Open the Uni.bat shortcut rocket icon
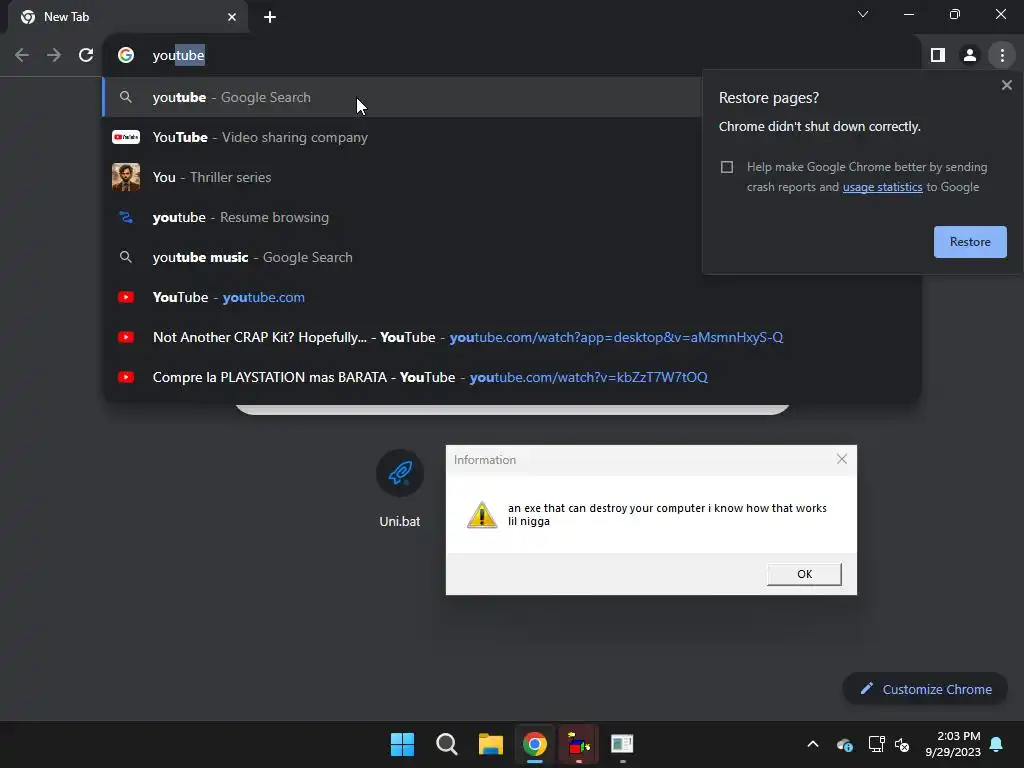The width and height of the screenshot is (1024, 768). coord(400,473)
